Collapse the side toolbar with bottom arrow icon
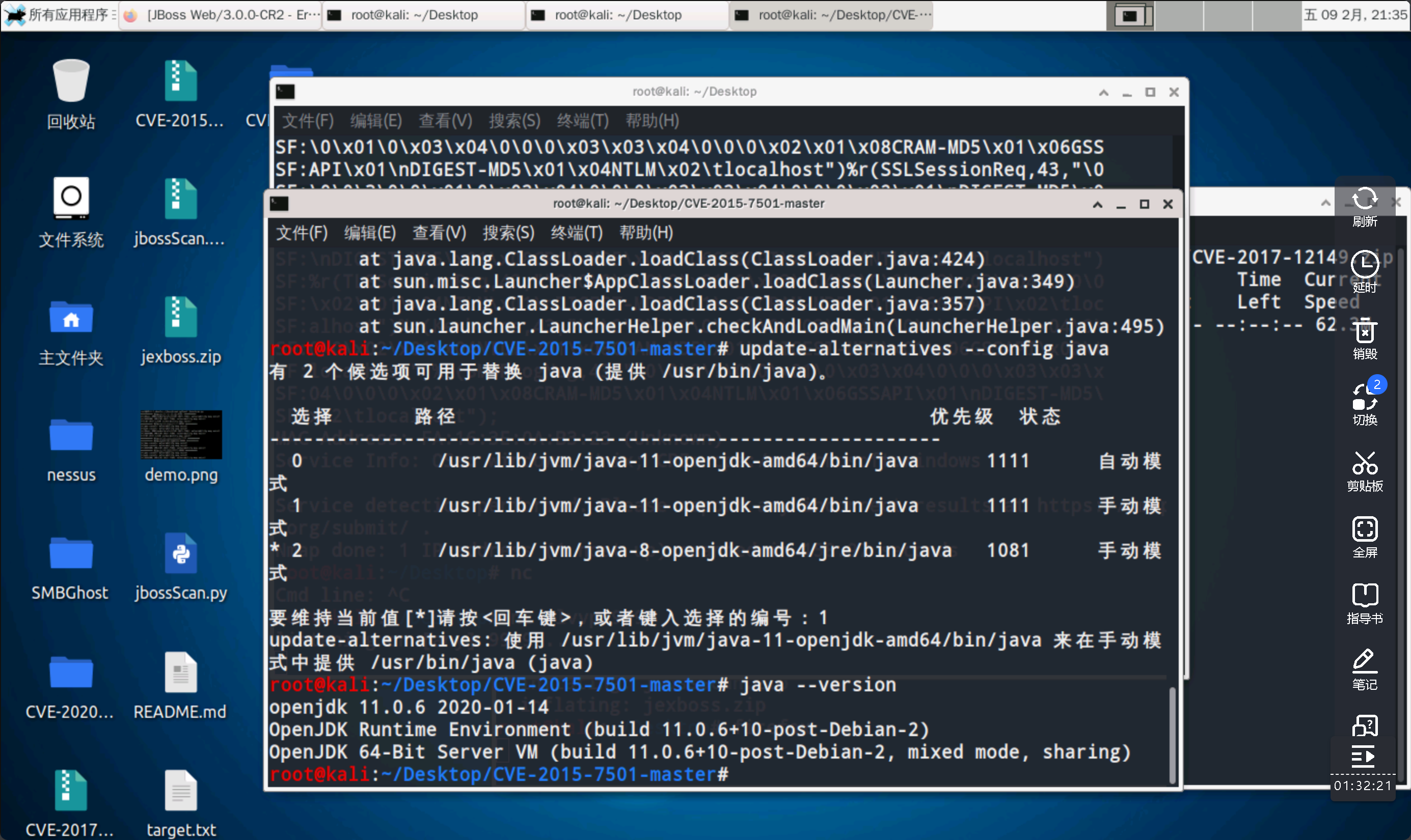The image size is (1411, 840). pyautogui.click(x=1363, y=756)
